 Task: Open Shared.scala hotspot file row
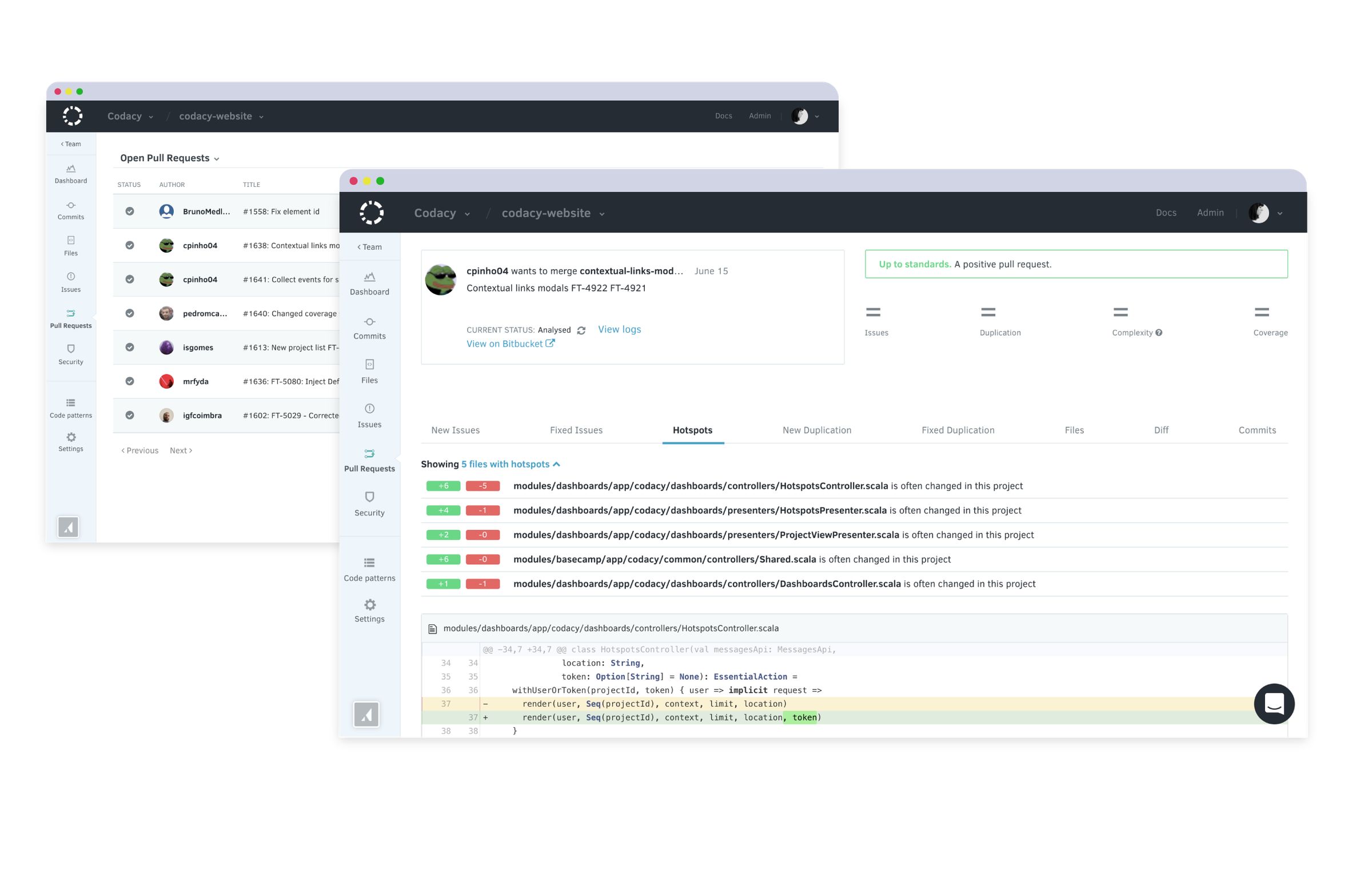[854, 559]
